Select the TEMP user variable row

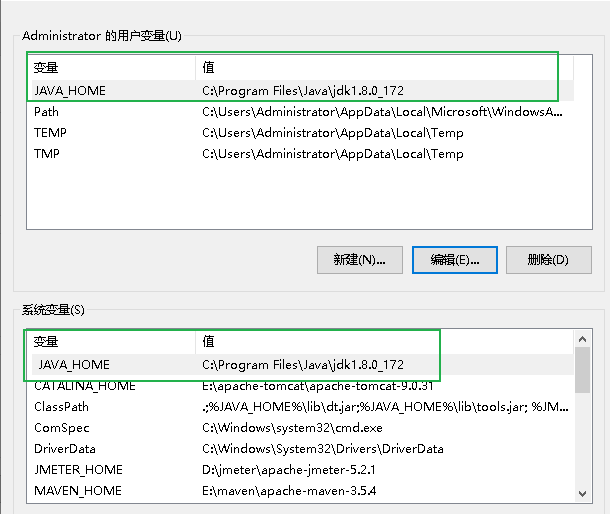302,133
